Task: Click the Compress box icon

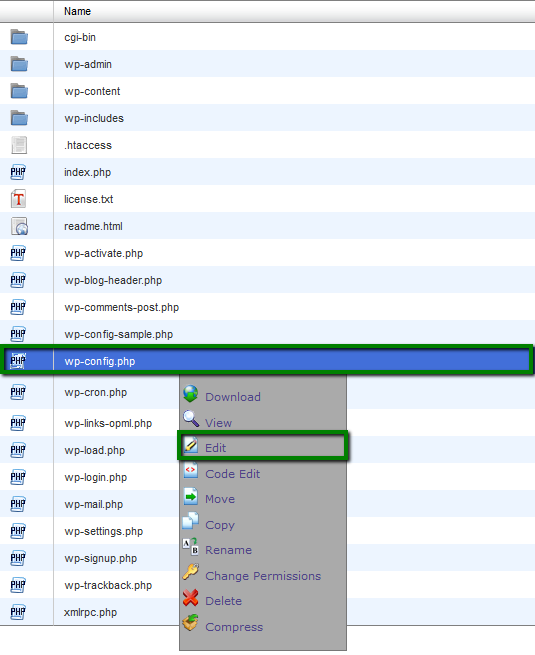Action: (190, 623)
